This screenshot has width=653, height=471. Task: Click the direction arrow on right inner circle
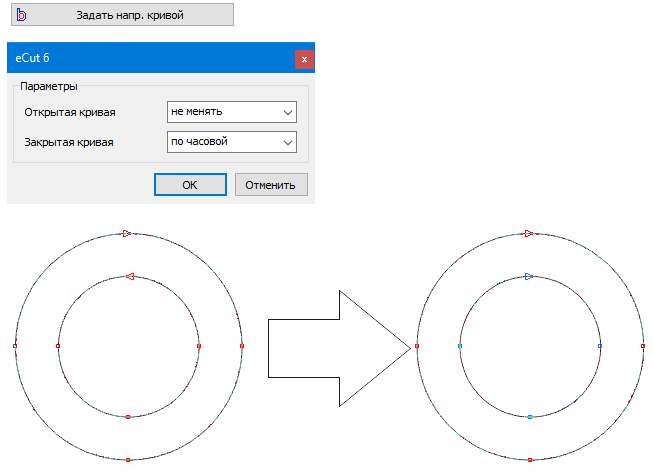[528, 276]
